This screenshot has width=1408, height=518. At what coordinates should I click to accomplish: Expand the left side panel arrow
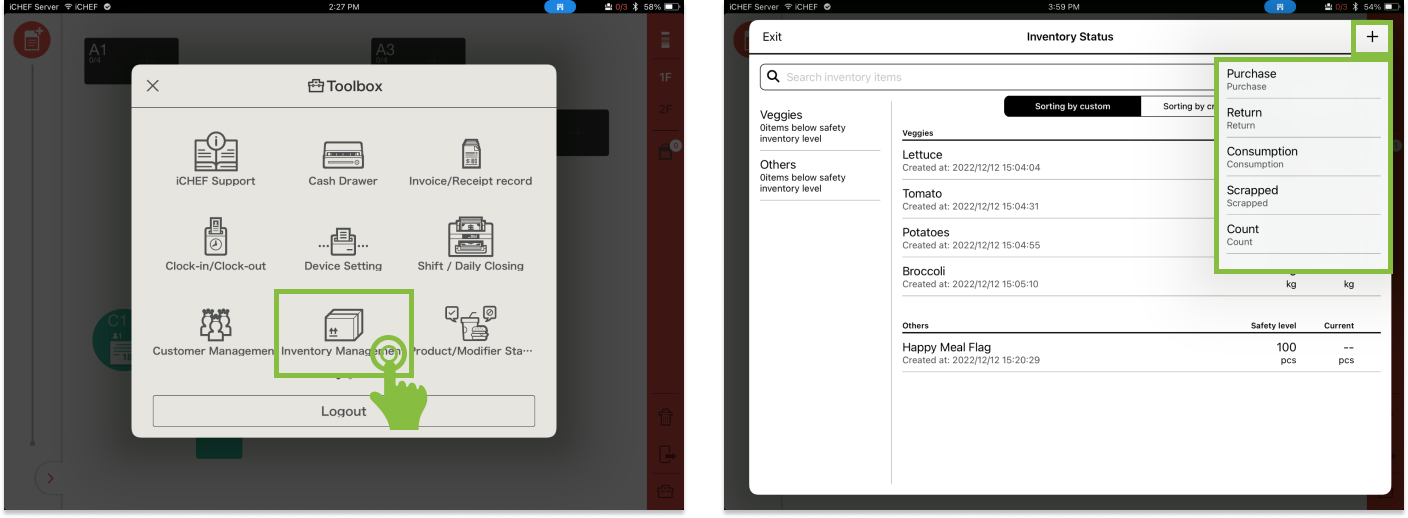tap(50, 479)
